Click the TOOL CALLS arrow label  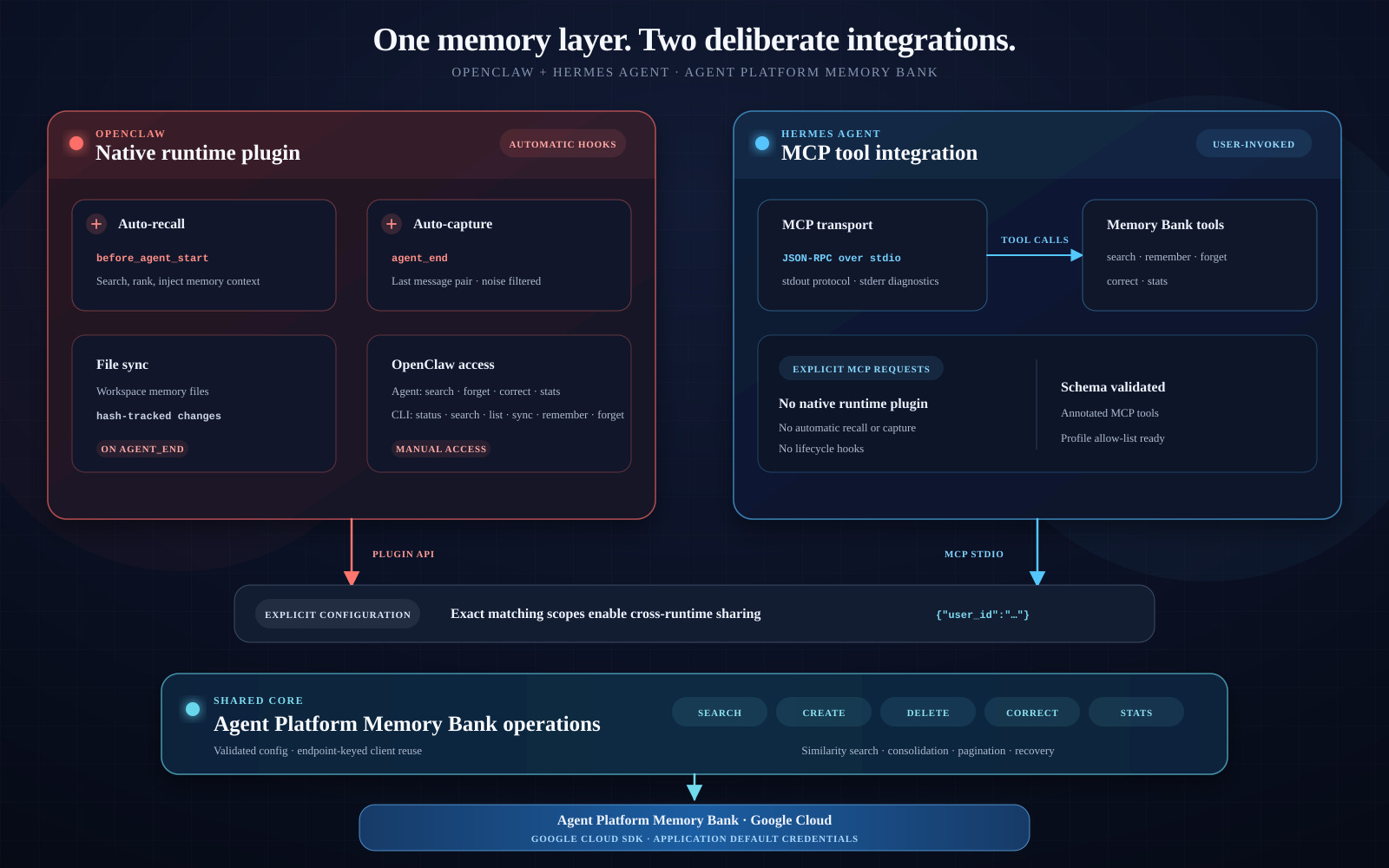[1035, 240]
